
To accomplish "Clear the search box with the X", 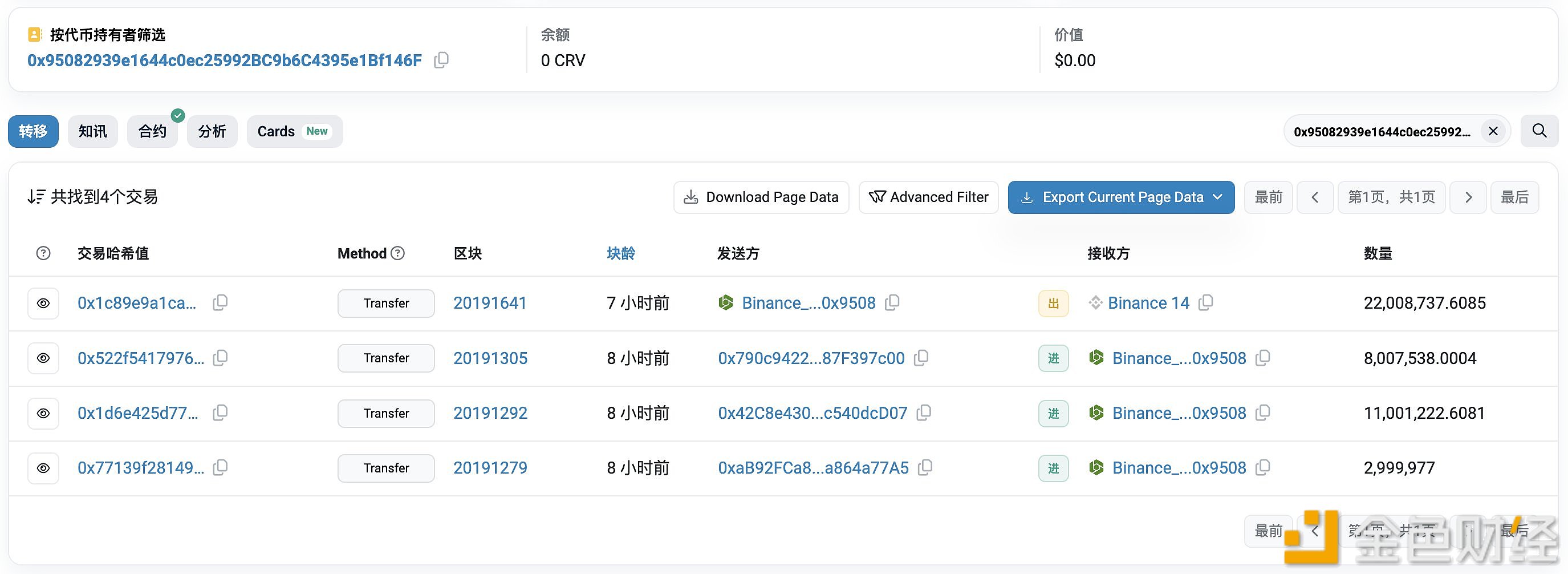I will (x=1493, y=131).
